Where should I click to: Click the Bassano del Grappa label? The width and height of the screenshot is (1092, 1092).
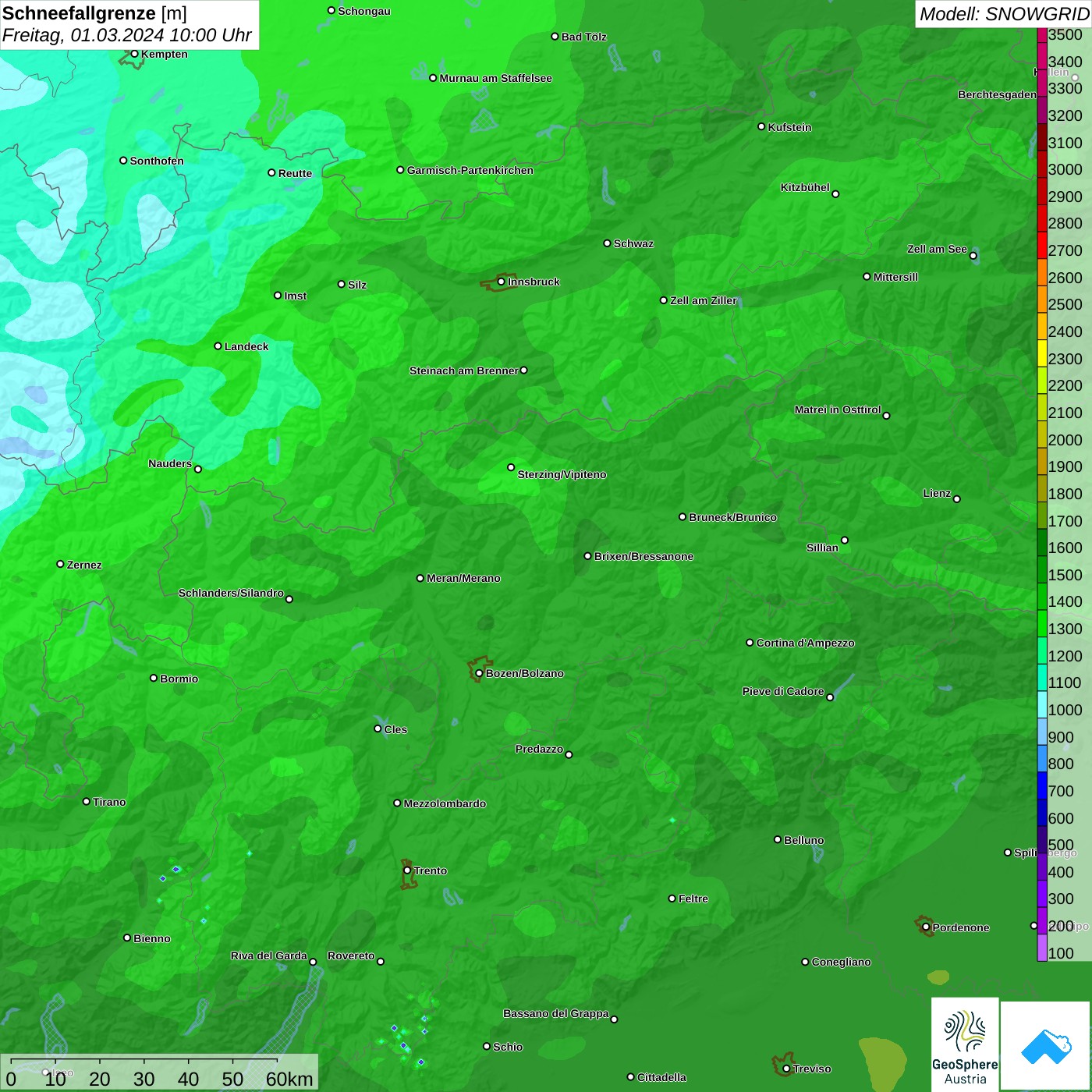(556, 1013)
